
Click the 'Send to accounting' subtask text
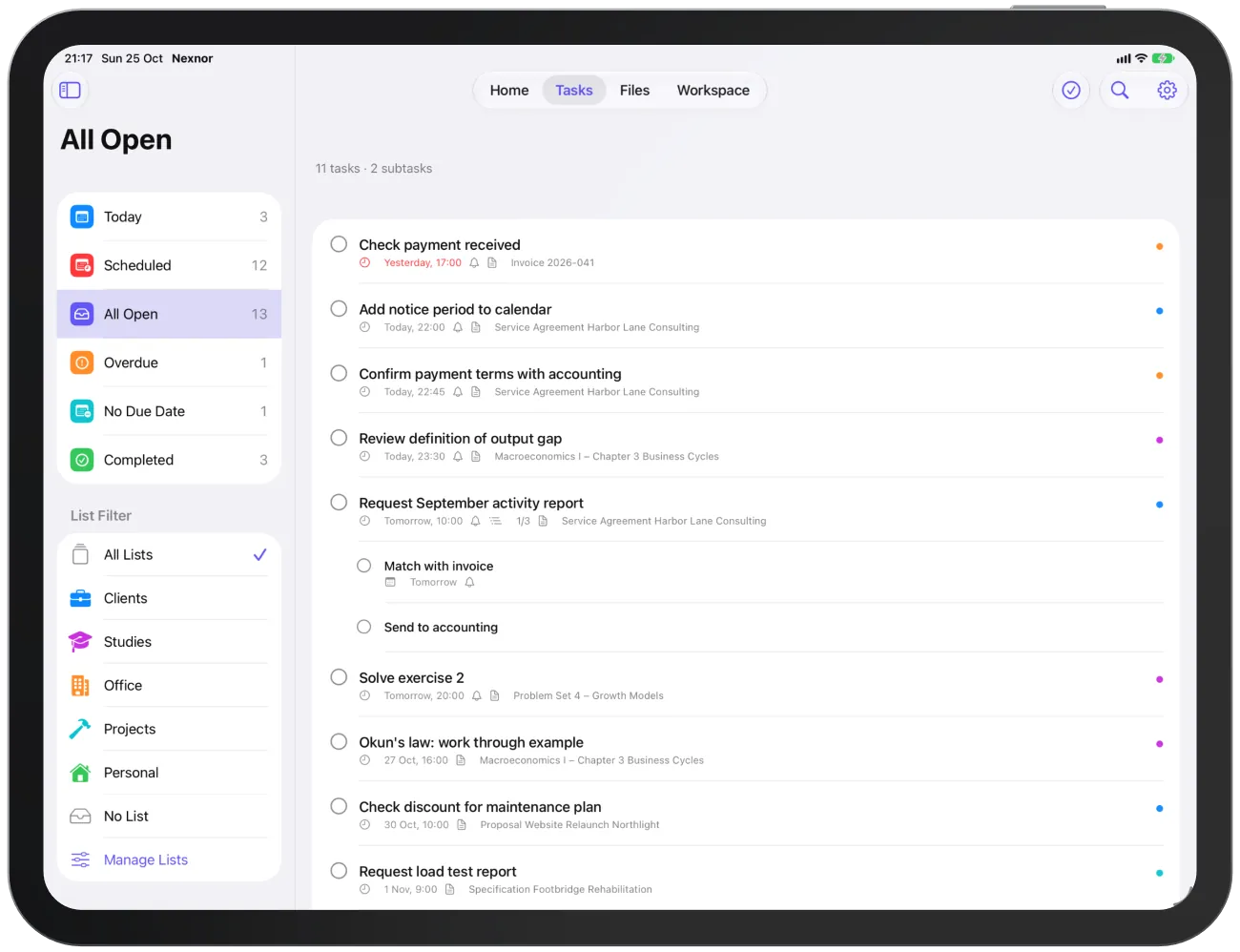(441, 627)
